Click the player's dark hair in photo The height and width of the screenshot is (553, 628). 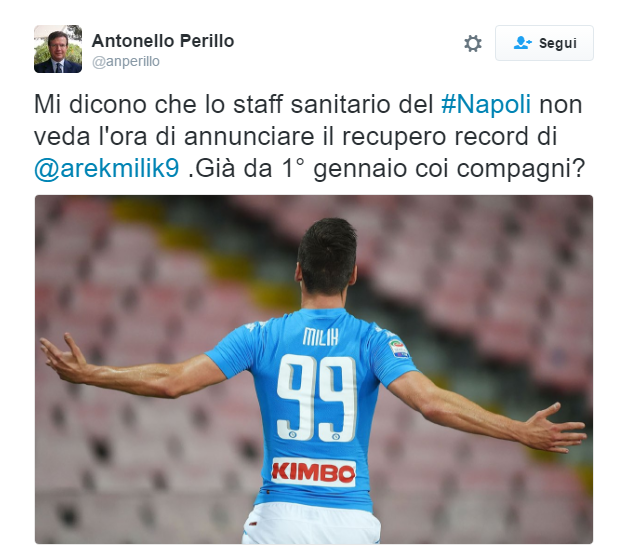(x=327, y=252)
